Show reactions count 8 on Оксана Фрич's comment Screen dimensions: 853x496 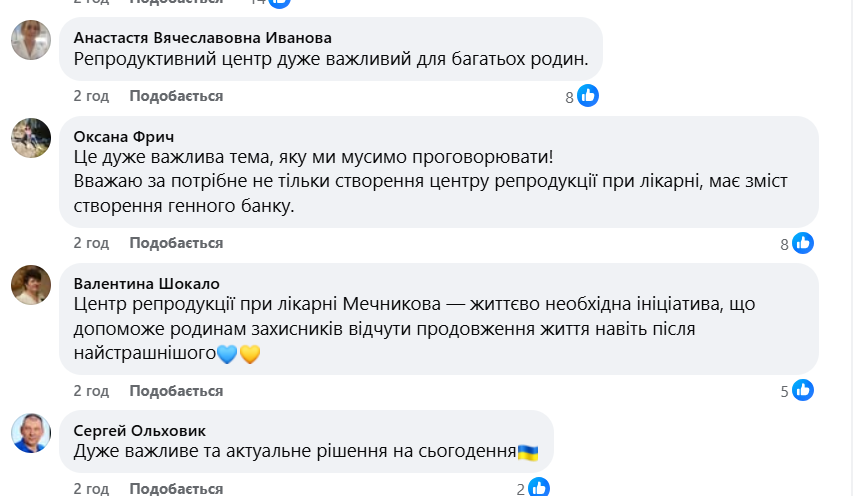tap(785, 244)
